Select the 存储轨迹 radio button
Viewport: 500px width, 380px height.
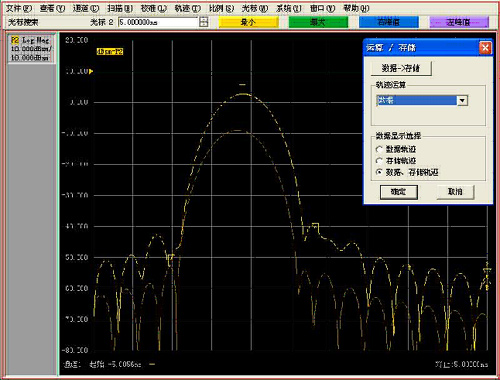pos(379,161)
